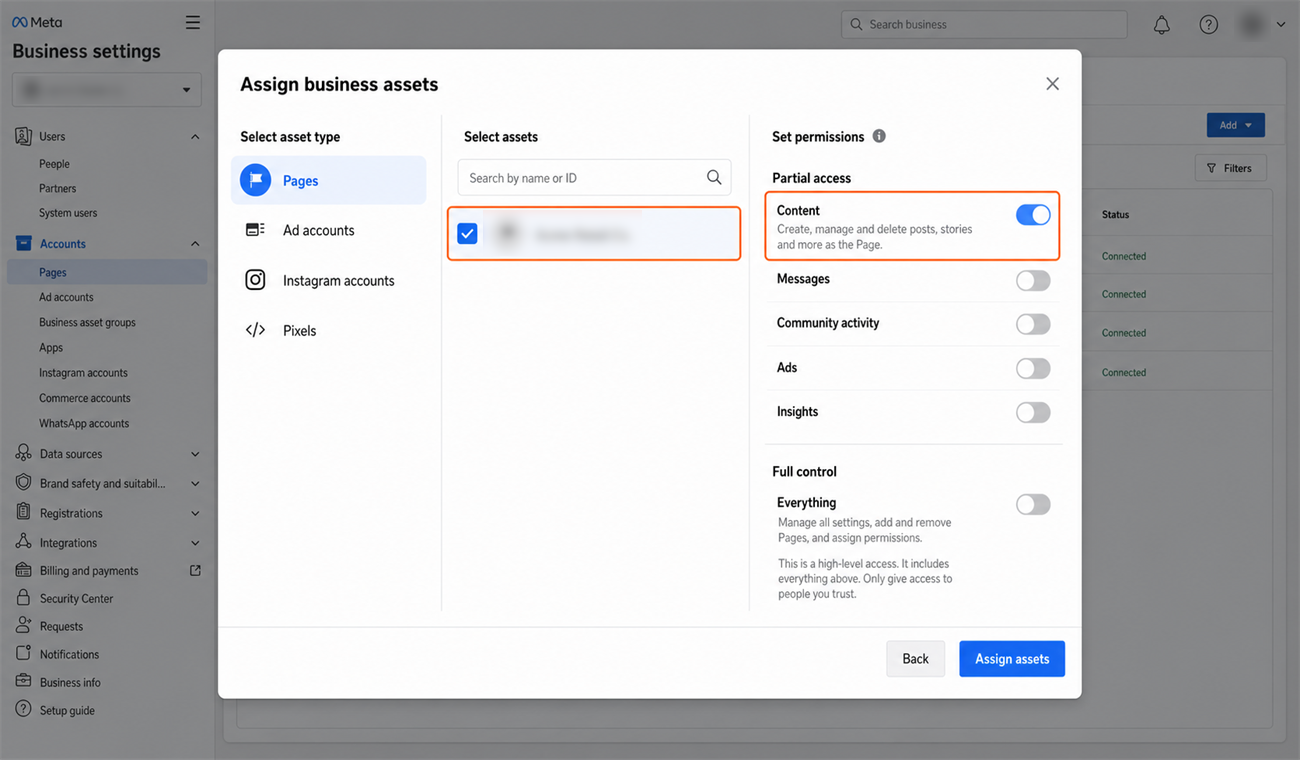The image size is (1300, 760).
Task: Collapse the Users section
Action: 195,136
